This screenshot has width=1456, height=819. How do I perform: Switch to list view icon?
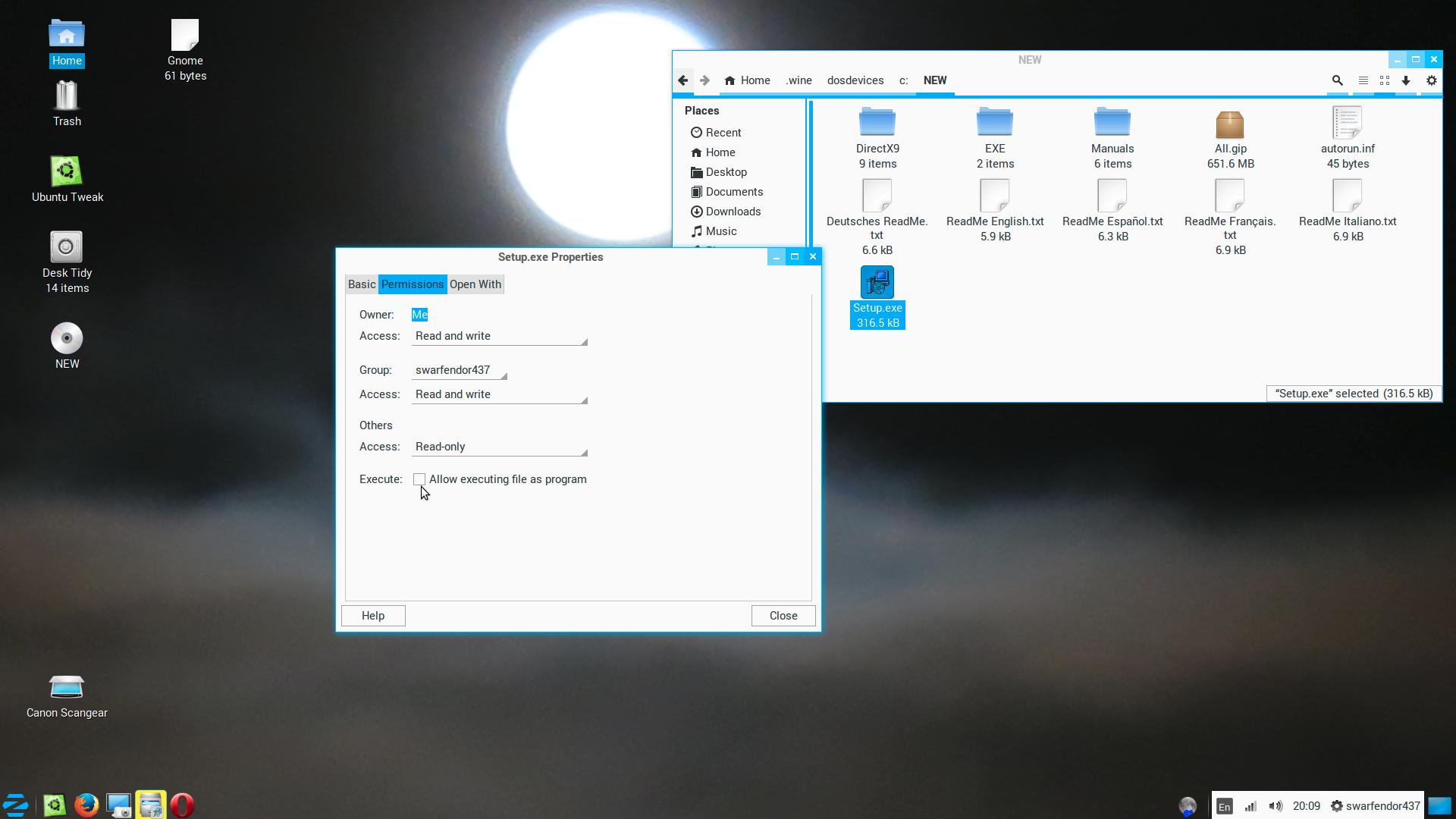click(x=1363, y=80)
